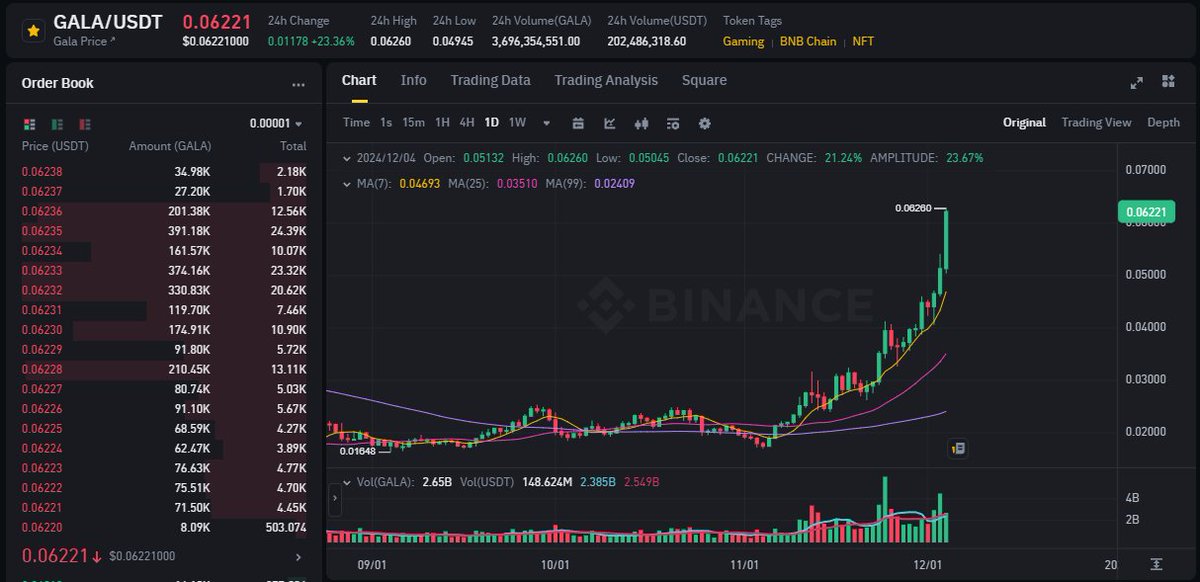Select the 0.06235 sell order price
Screen dimensions: 1200x582
click(42, 230)
